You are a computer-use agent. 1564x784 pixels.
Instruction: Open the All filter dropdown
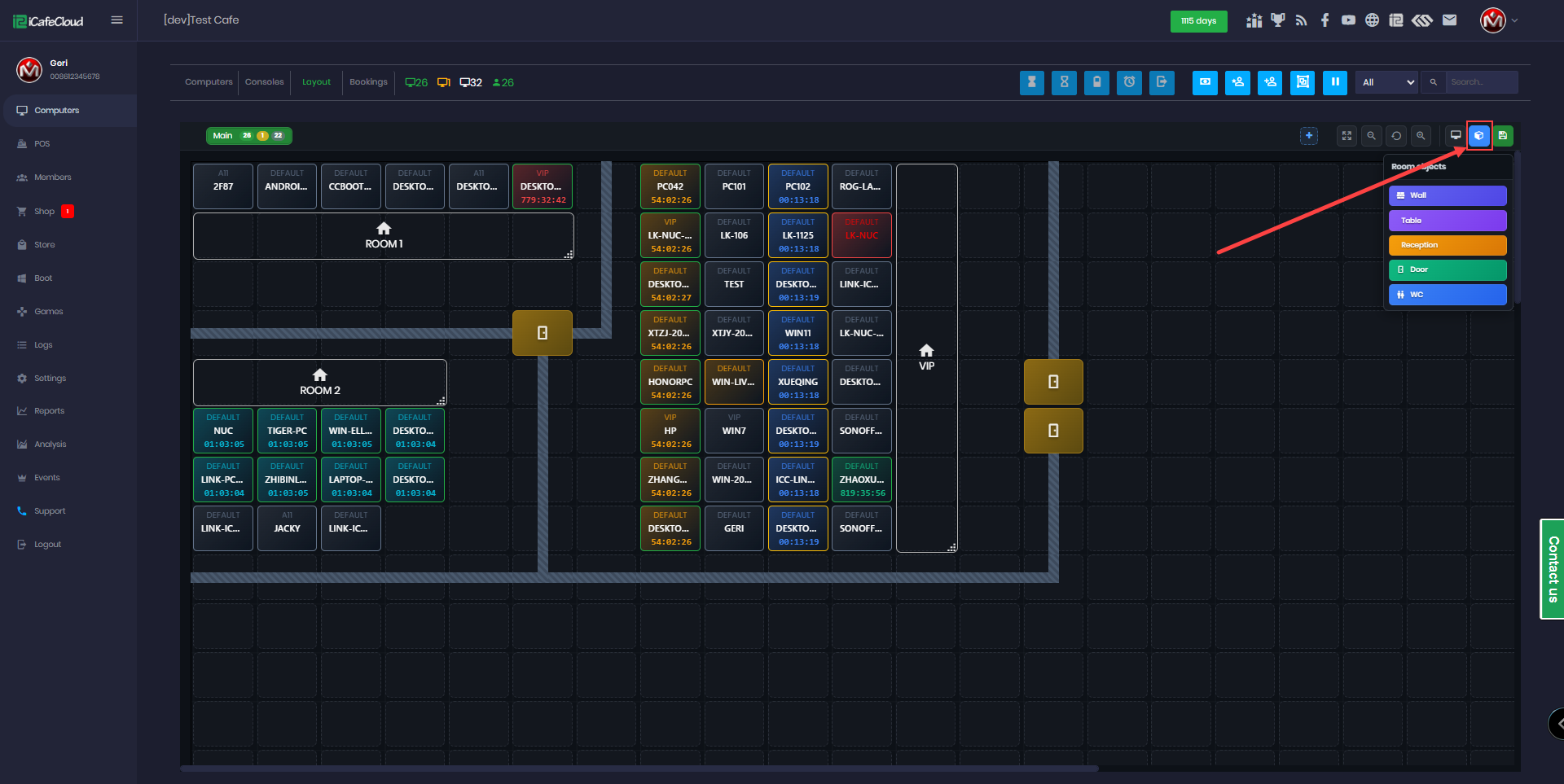click(1387, 82)
